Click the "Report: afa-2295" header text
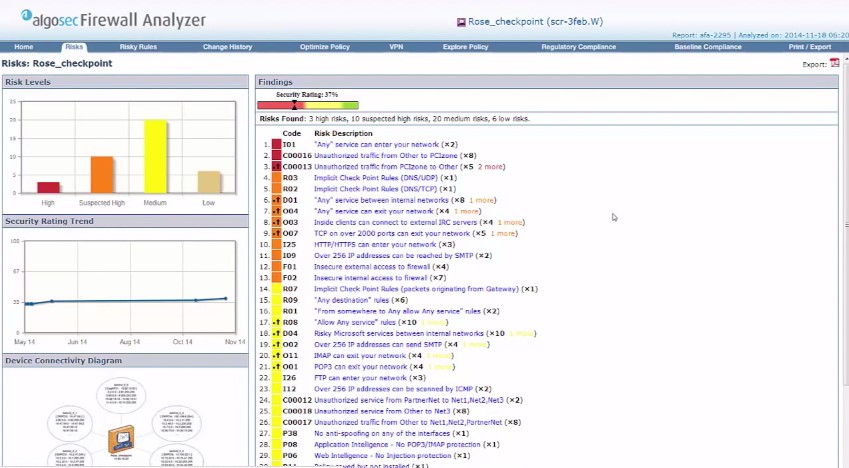The height and width of the screenshot is (468, 849). click(x=701, y=35)
